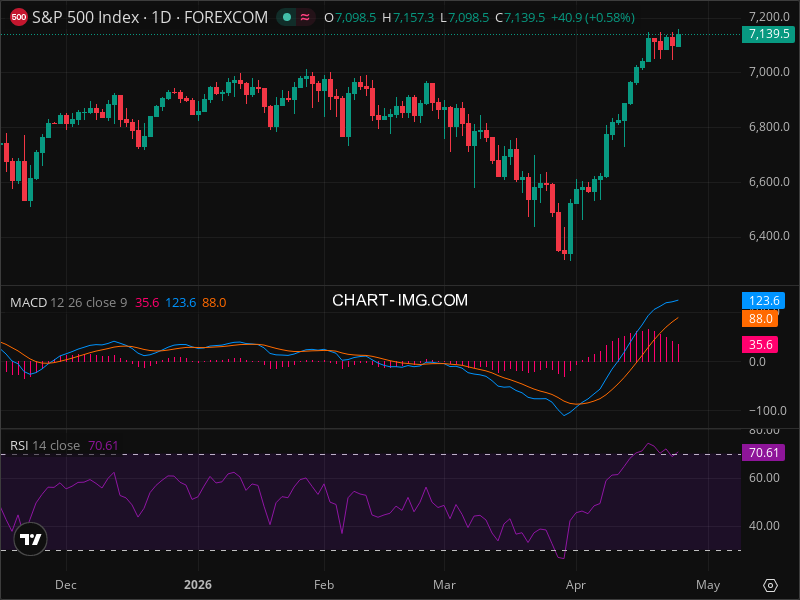Click the 6,600.0 price axis label

[769, 182]
